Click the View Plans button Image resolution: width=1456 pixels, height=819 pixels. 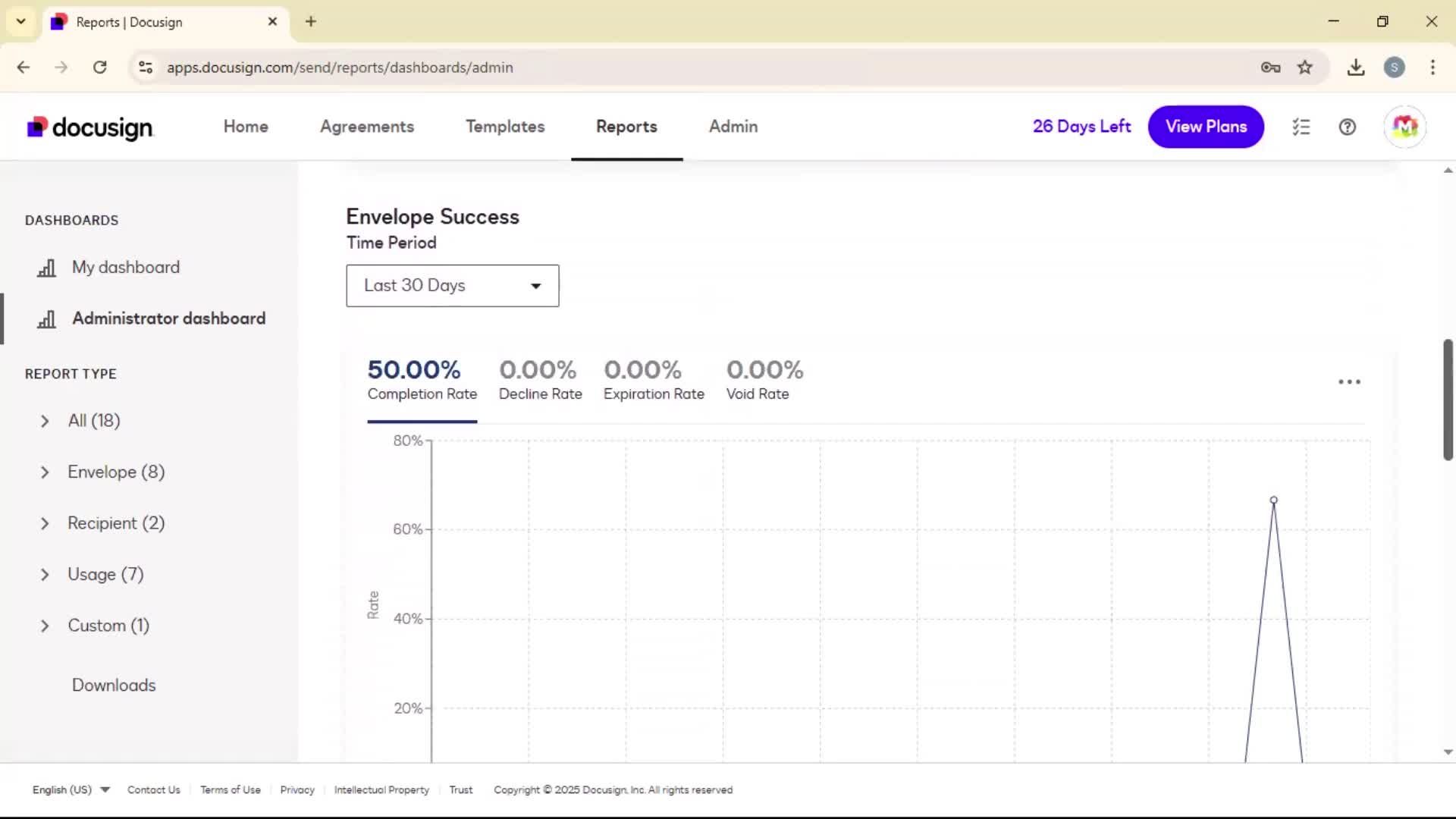[1206, 127]
